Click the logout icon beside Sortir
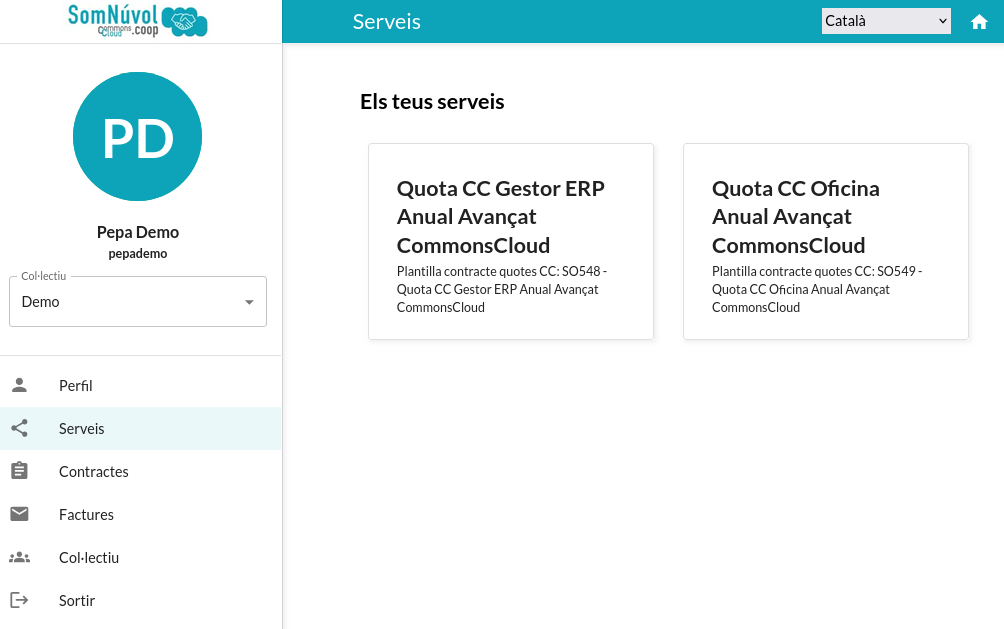This screenshot has height=629, width=1004. coord(19,600)
